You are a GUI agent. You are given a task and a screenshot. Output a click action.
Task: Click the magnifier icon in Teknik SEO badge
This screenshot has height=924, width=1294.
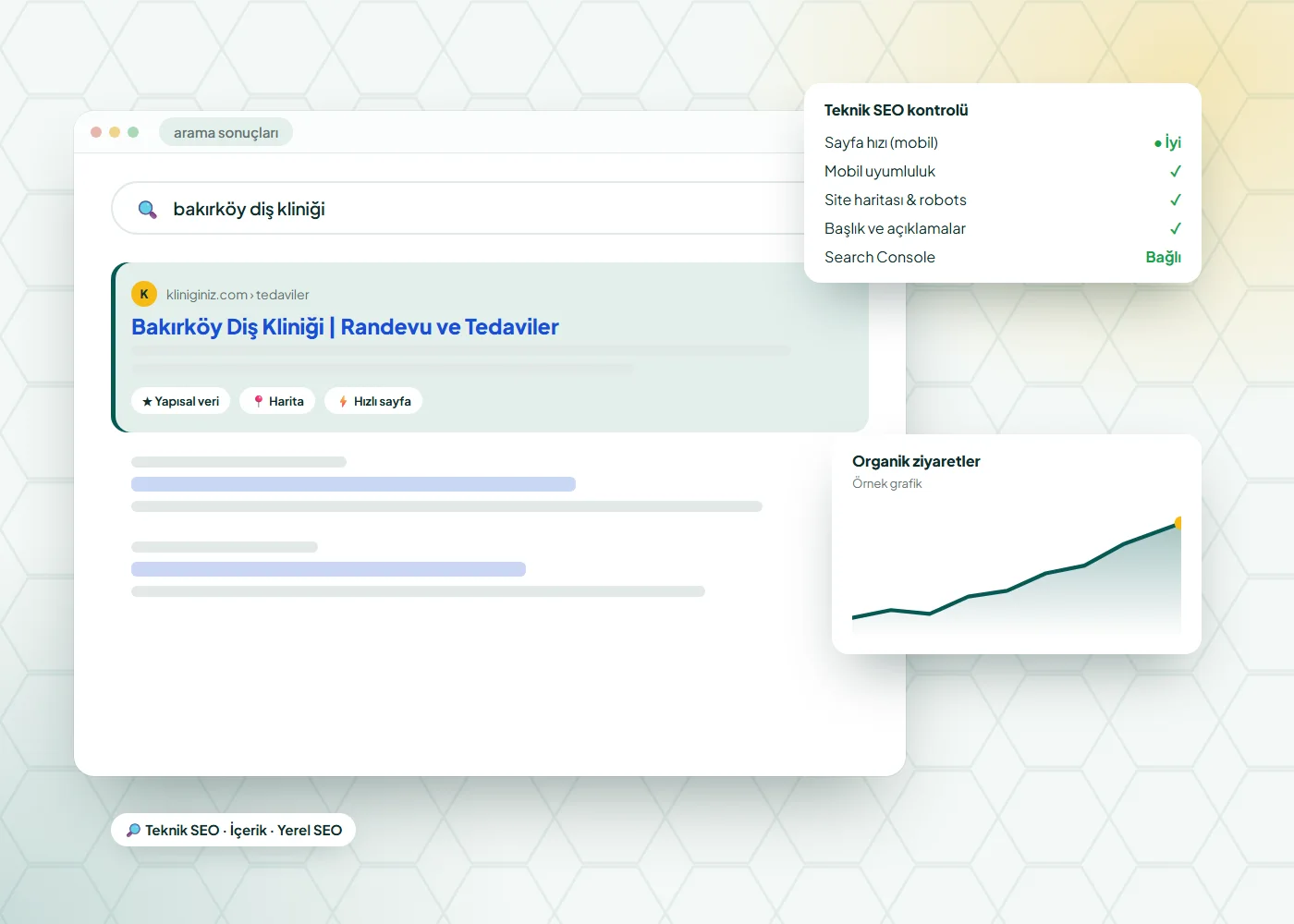[x=134, y=830]
